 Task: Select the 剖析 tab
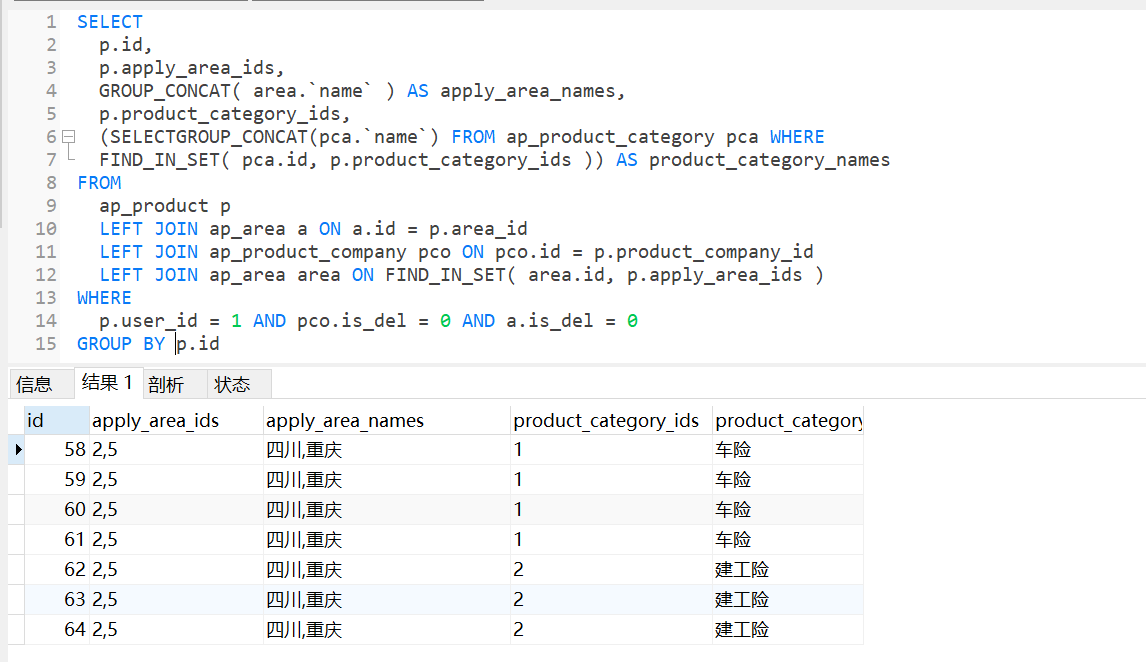point(166,384)
